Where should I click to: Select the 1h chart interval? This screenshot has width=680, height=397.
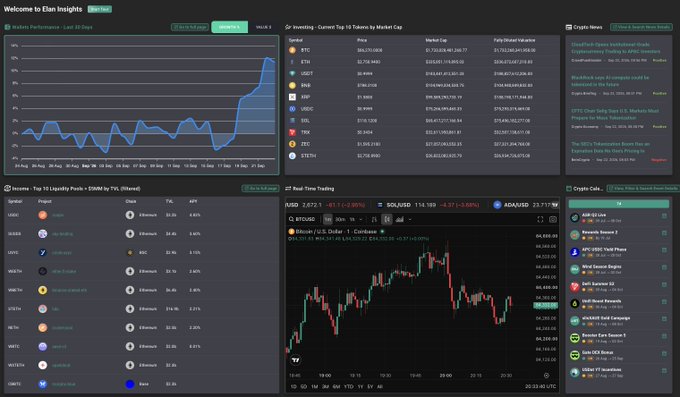(x=352, y=220)
